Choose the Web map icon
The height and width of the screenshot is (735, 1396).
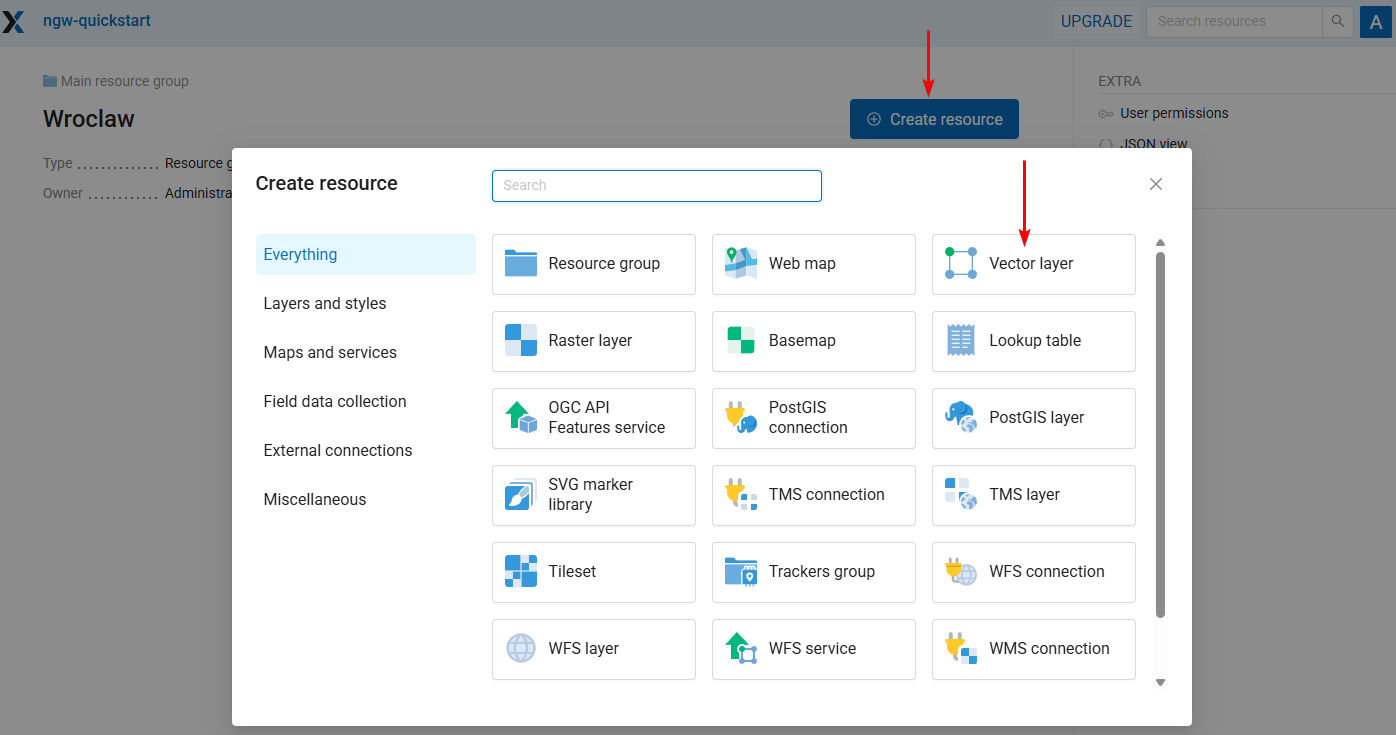741,264
